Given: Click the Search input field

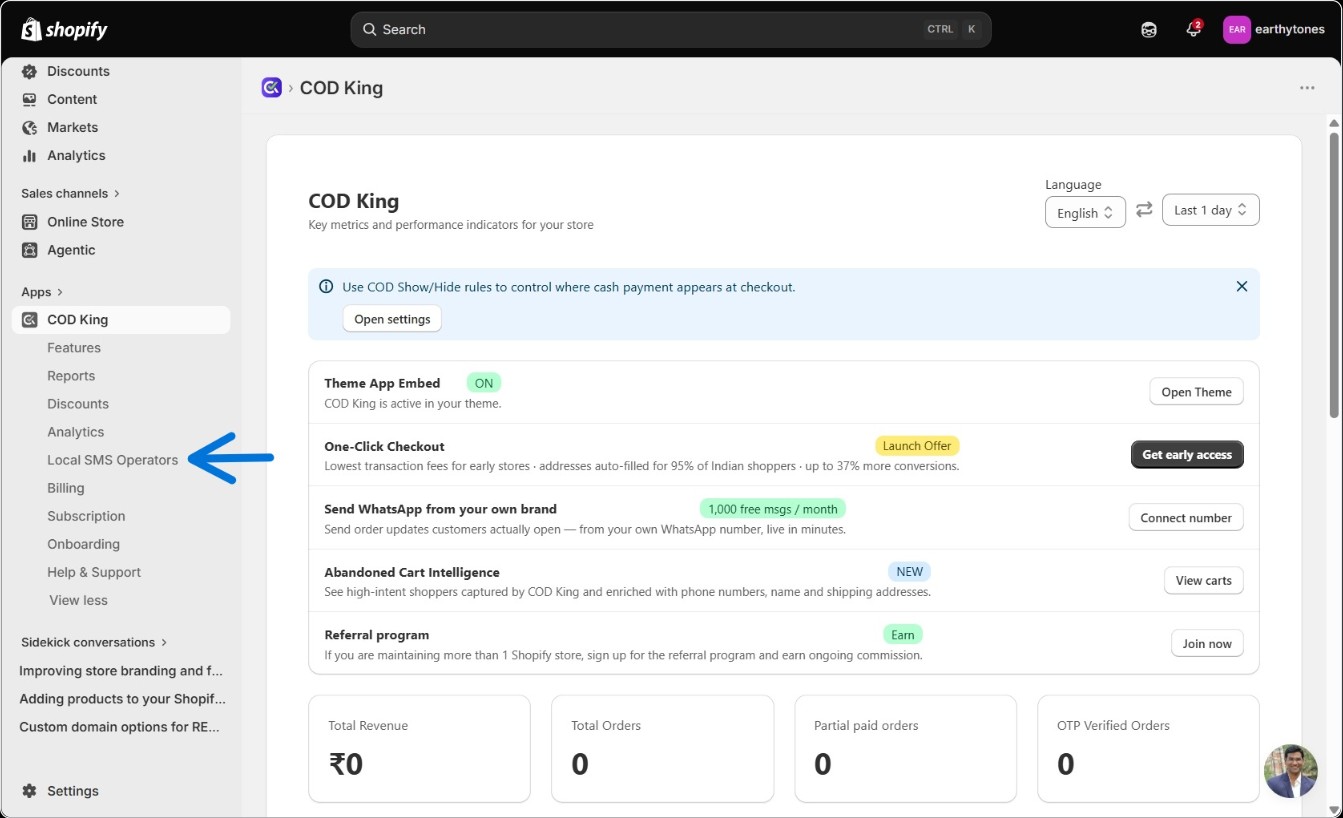Looking at the screenshot, I should point(670,30).
